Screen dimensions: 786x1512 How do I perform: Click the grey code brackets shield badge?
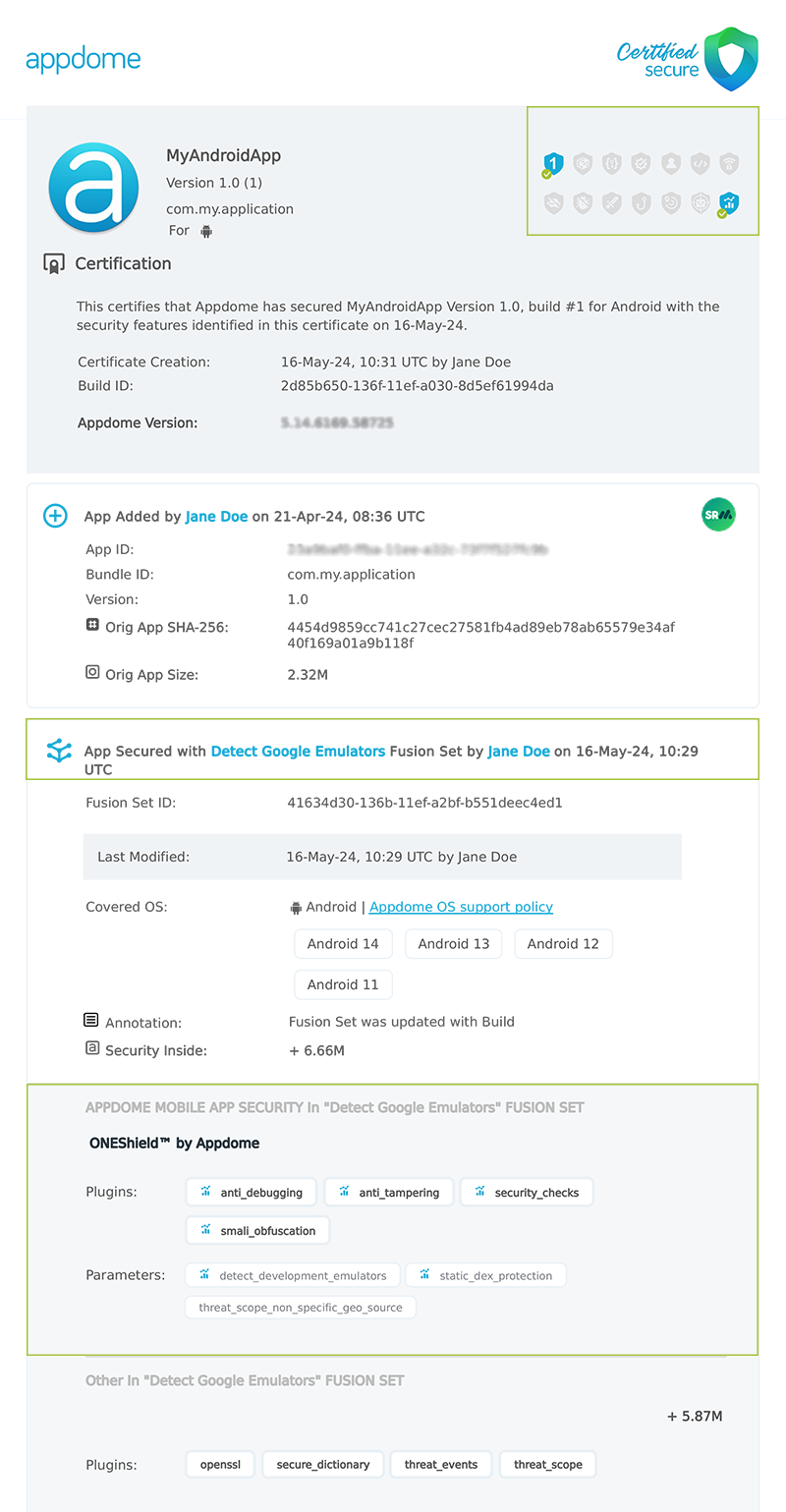700,163
